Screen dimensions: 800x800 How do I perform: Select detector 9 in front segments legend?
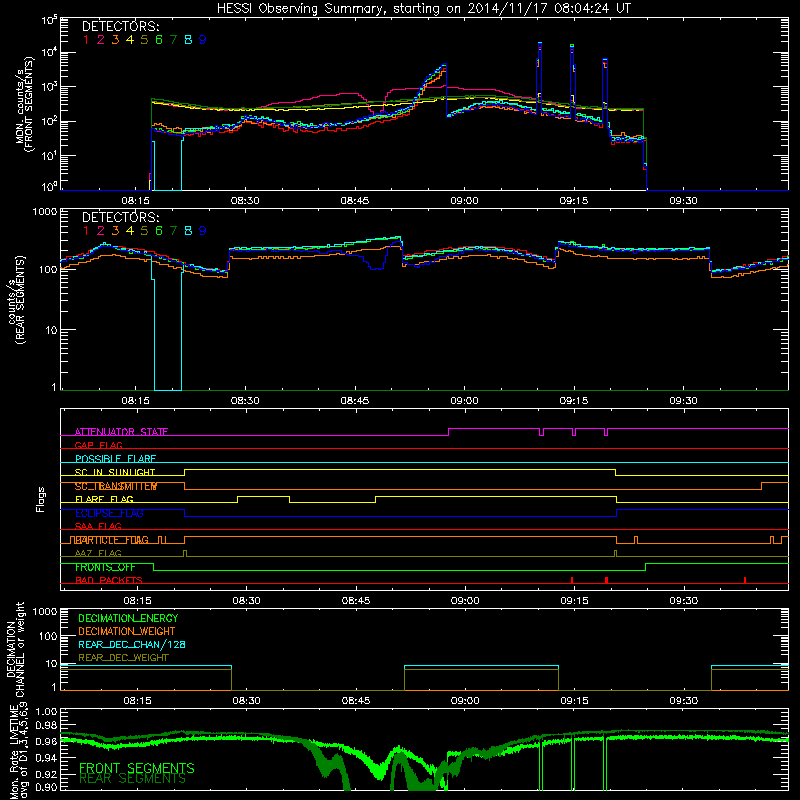pyautogui.click(x=203, y=40)
